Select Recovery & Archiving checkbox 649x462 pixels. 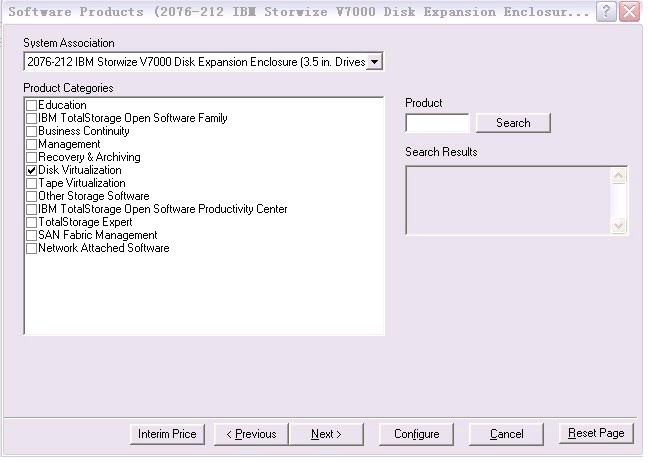(x=31, y=157)
